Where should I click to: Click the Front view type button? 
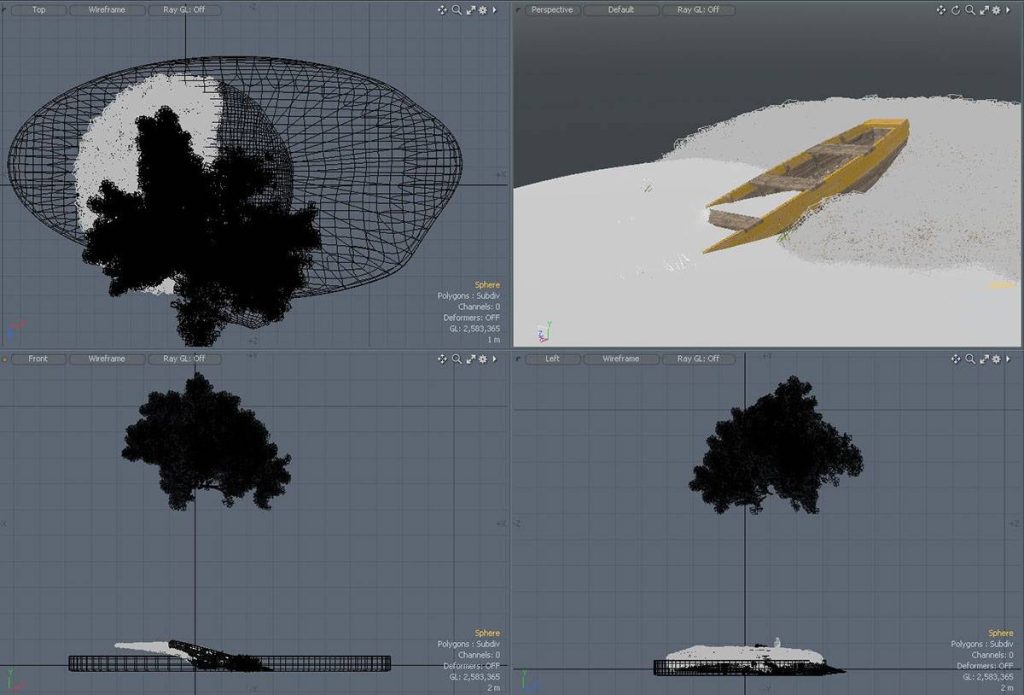38,359
